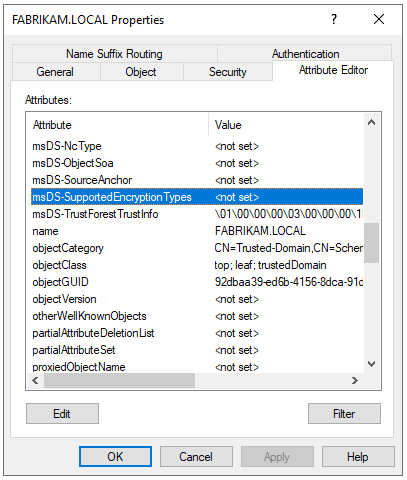This screenshot has height=480, width=407.
Task: Click the vertical scrollbar up arrow
Action: pyautogui.click(x=372, y=122)
